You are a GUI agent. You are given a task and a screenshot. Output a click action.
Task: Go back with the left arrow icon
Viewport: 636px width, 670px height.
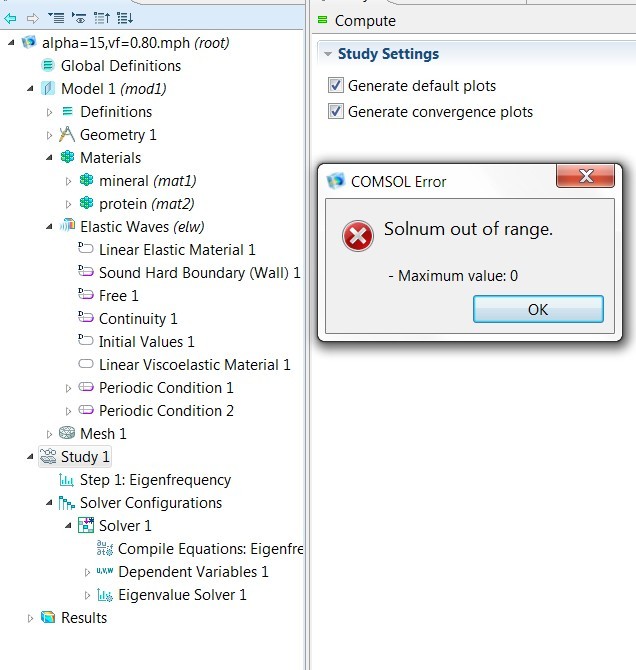[x=10, y=18]
